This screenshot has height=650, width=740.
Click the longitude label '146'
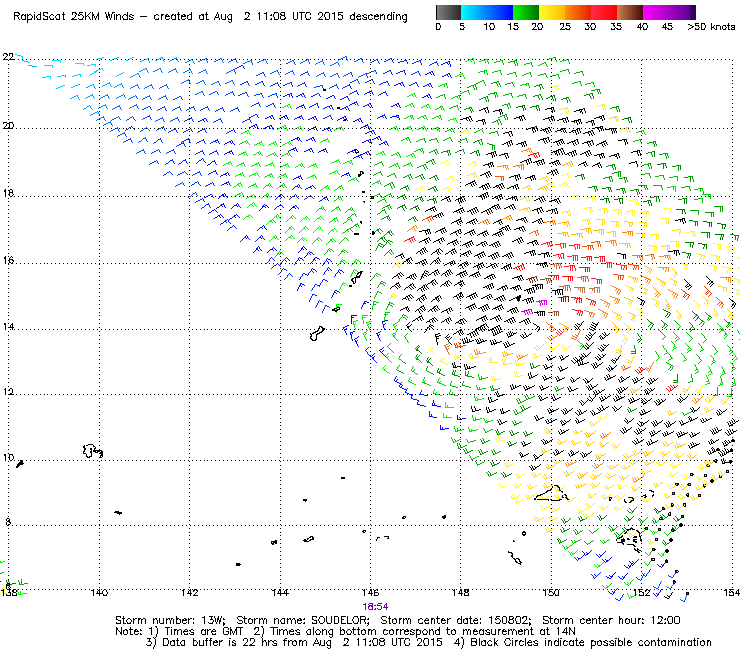coord(370,592)
